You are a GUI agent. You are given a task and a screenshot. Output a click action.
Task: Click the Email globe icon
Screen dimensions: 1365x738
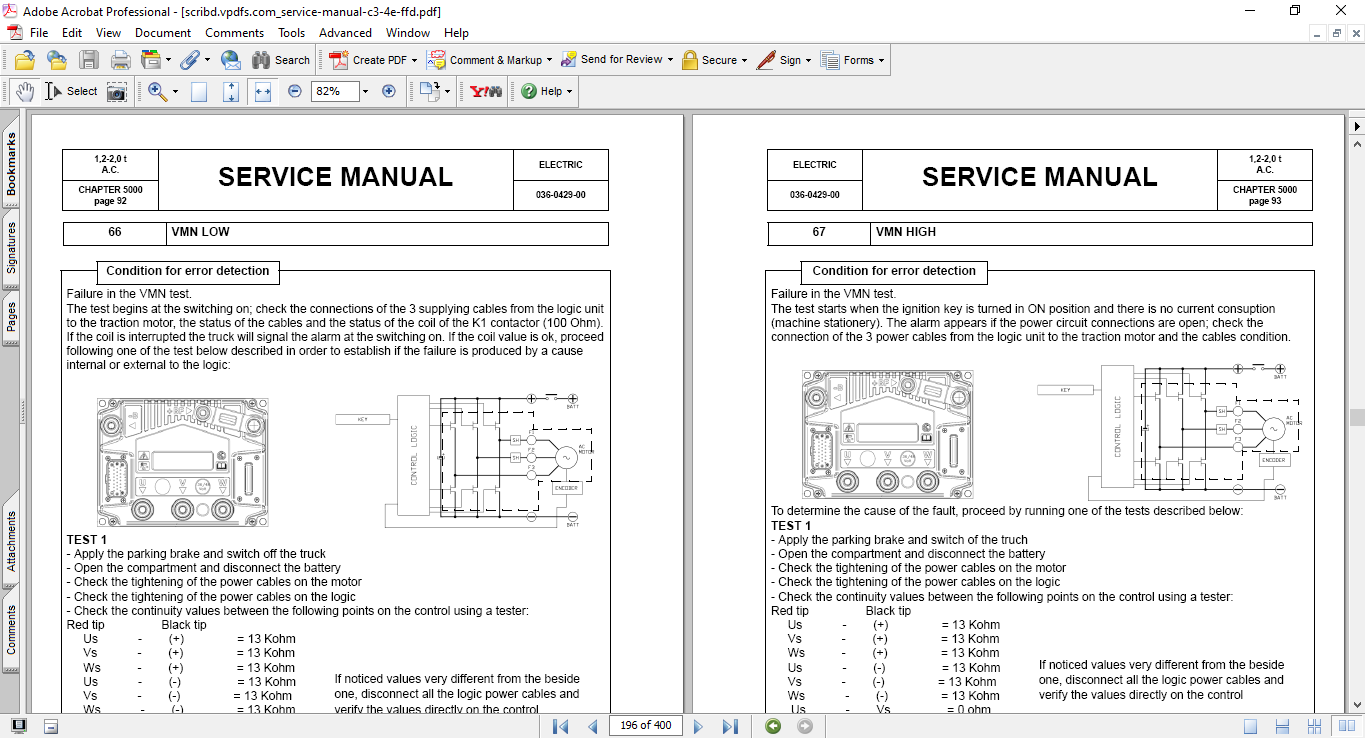[230, 60]
